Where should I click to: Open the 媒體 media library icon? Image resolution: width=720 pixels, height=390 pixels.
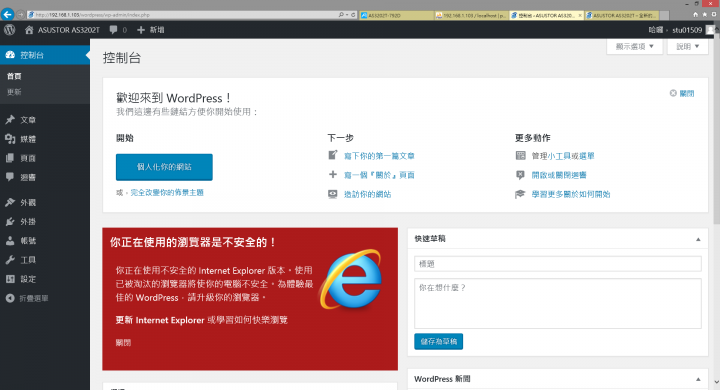pyautogui.click(x=10, y=139)
